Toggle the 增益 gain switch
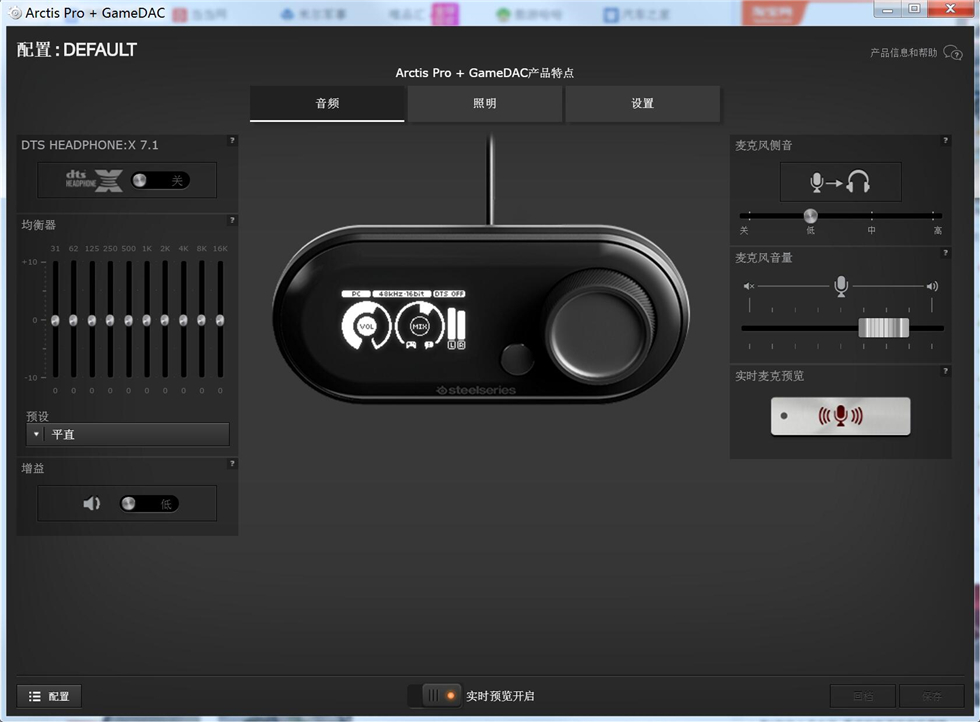Image resolution: width=980 pixels, height=722 pixels. [x=149, y=504]
